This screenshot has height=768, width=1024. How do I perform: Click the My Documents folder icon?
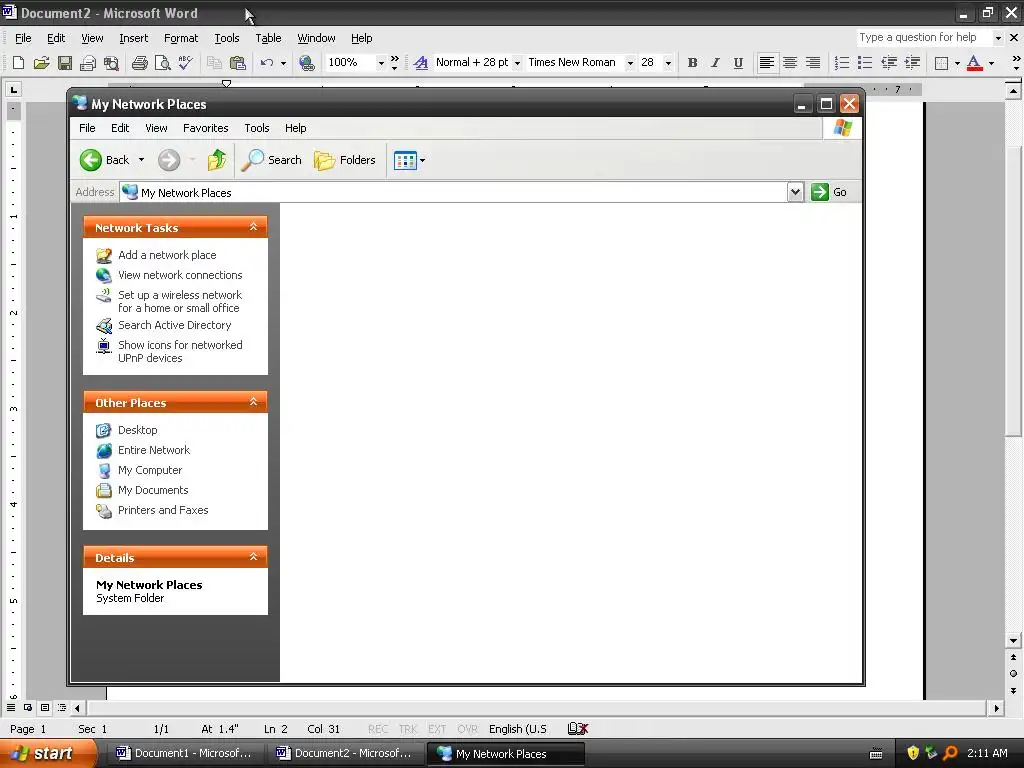104,490
